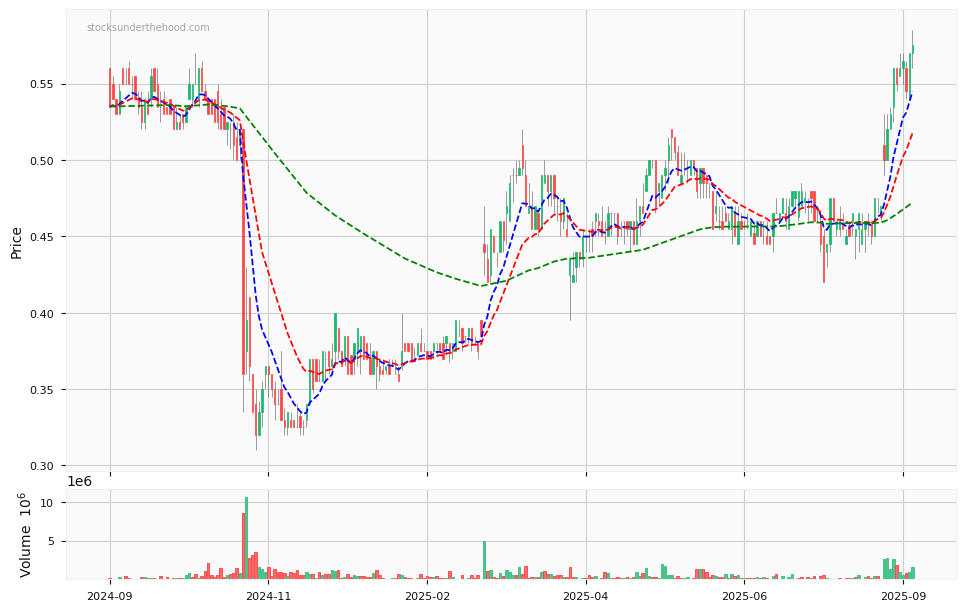Click the 2025-04 date label

pos(586,596)
